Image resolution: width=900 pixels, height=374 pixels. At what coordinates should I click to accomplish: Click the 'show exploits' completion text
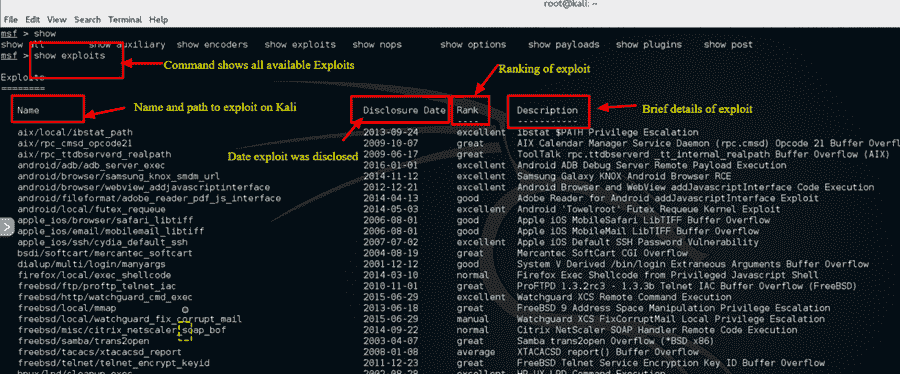click(x=300, y=44)
